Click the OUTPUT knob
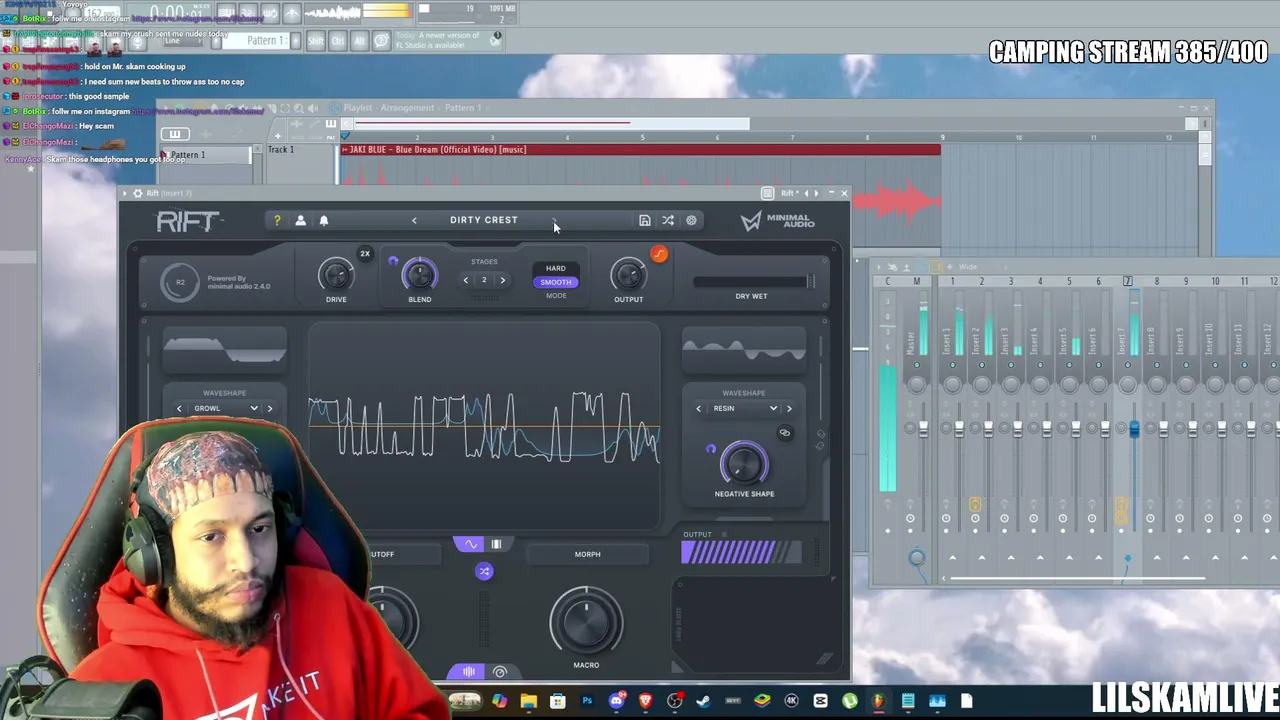This screenshot has width=1280, height=720. tap(628, 274)
